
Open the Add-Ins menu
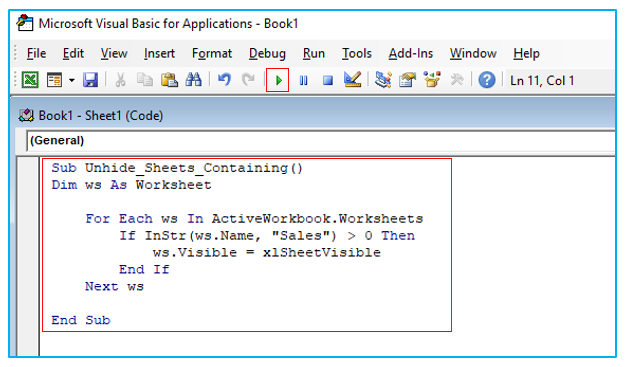coord(411,53)
